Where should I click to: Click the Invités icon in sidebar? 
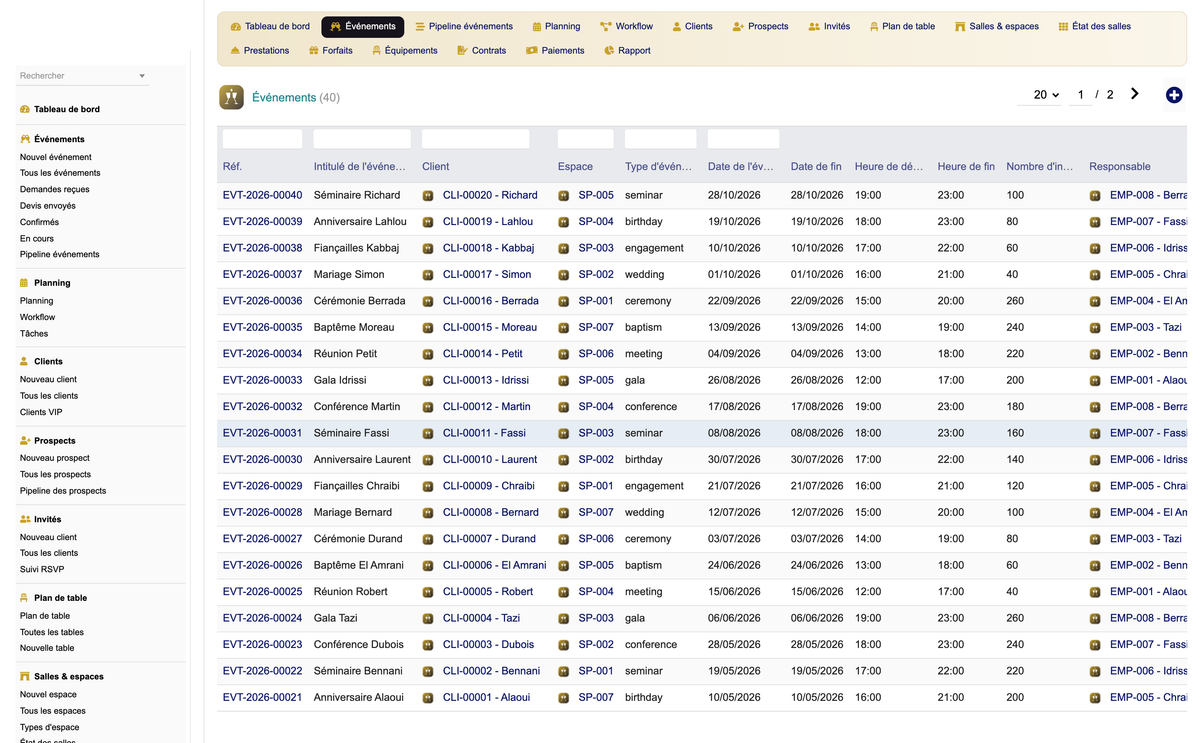coord(25,519)
